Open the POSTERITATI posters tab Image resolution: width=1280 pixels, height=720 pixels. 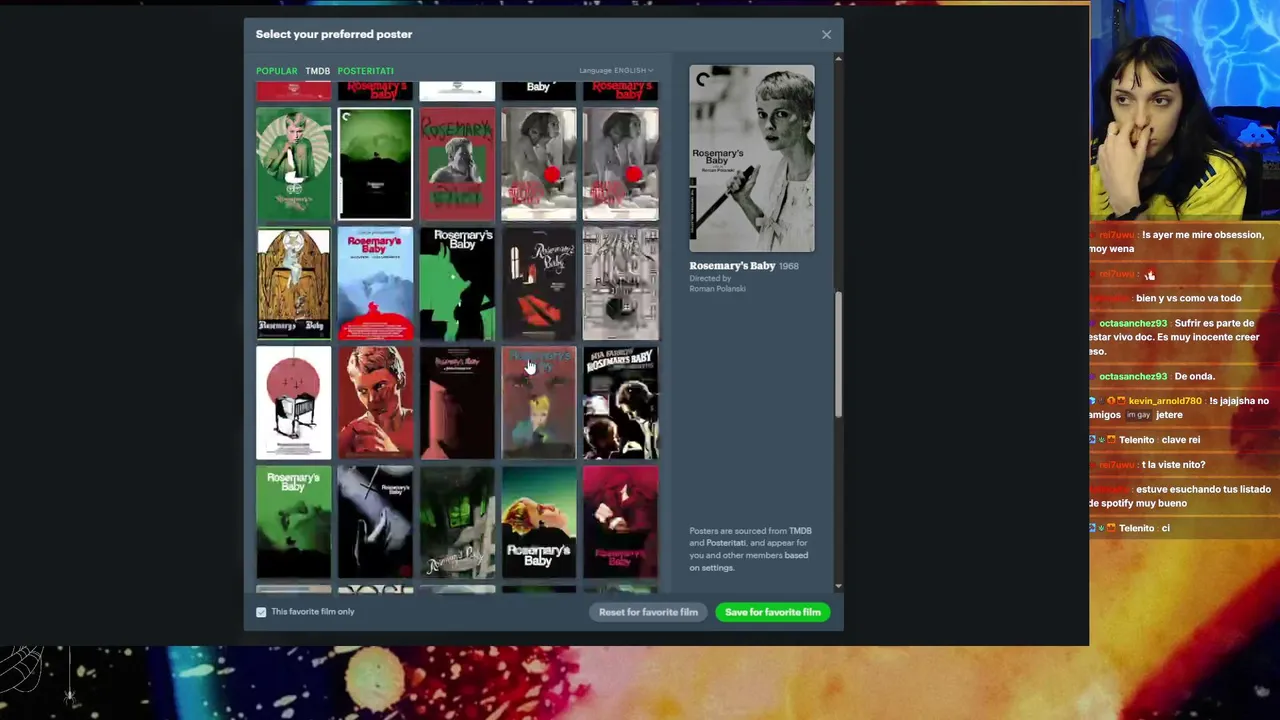365,71
